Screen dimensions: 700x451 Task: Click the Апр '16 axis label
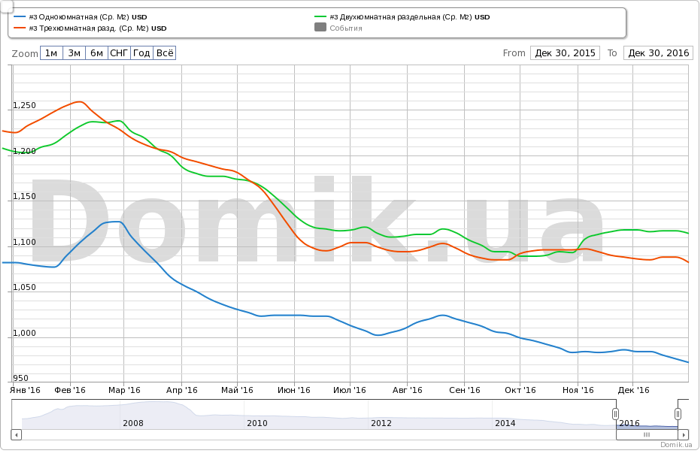click(181, 390)
